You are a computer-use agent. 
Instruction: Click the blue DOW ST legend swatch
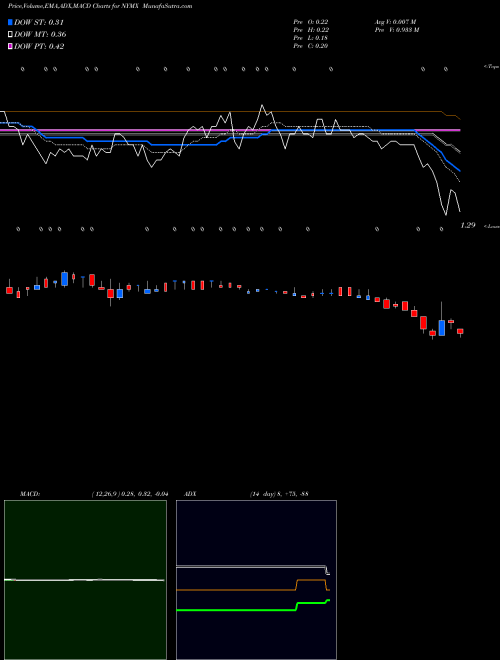10,22
